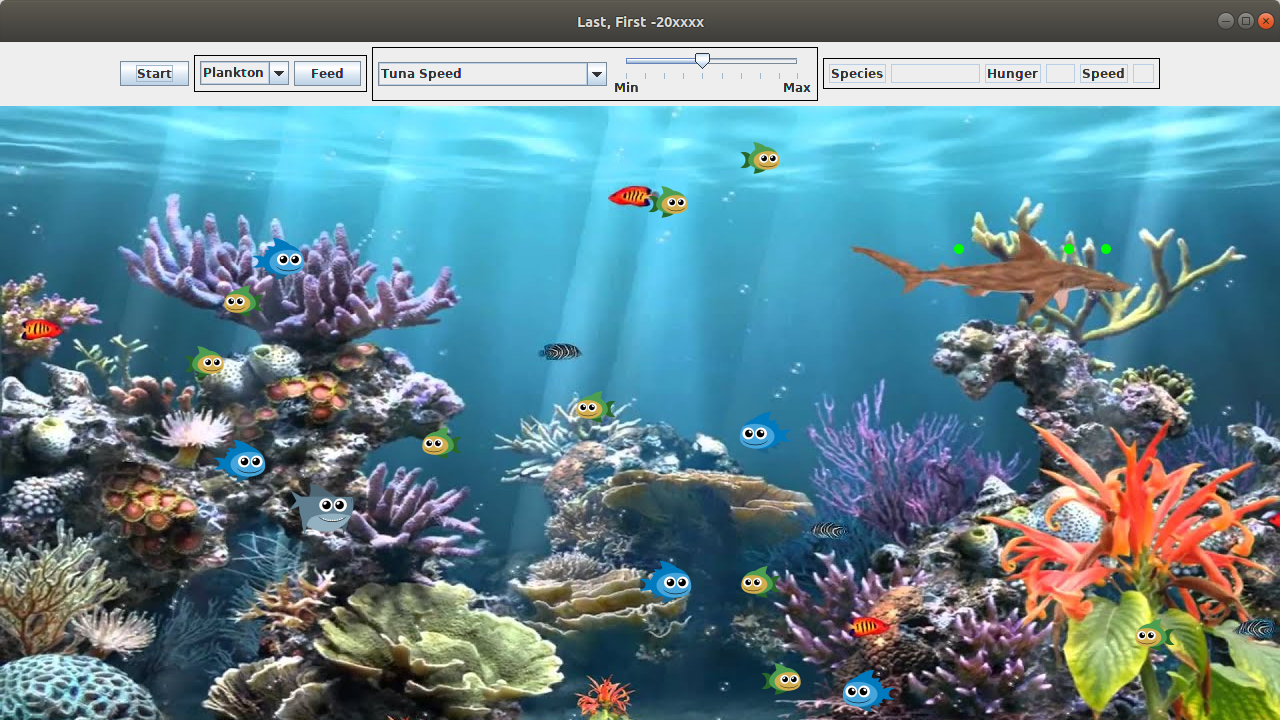Close the aquarium window

(x=1266, y=21)
